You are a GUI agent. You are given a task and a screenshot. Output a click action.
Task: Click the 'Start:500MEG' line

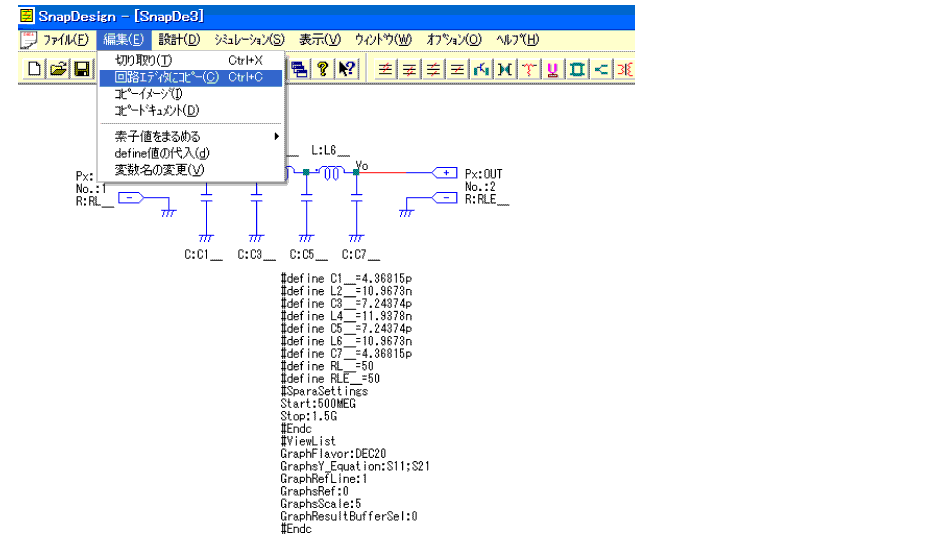(x=318, y=404)
